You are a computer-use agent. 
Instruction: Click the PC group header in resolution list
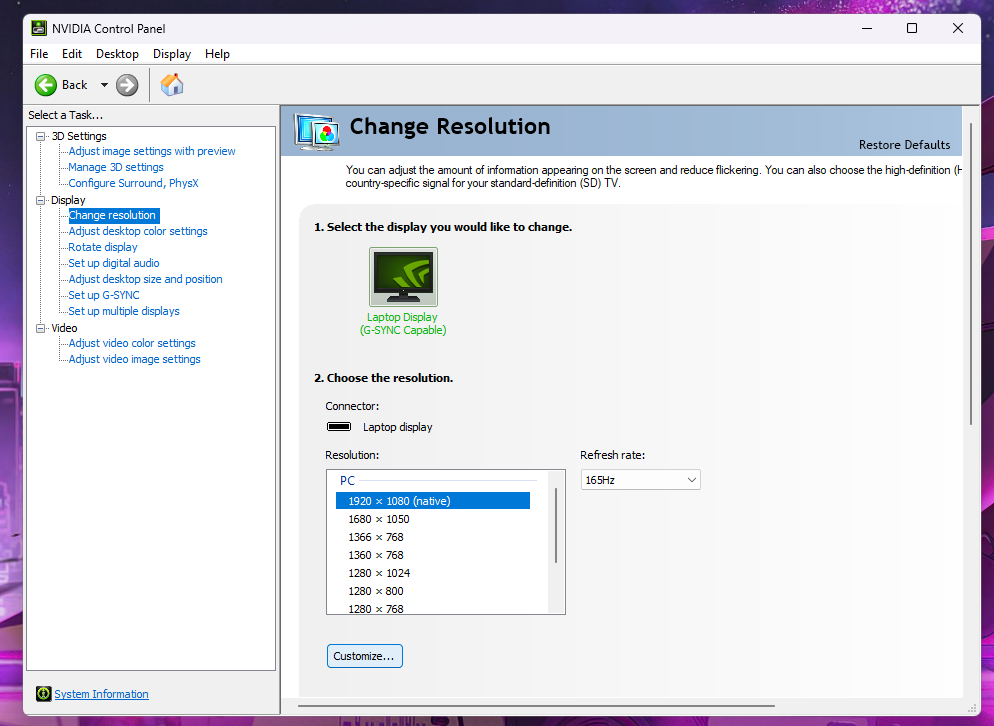pyautogui.click(x=347, y=481)
